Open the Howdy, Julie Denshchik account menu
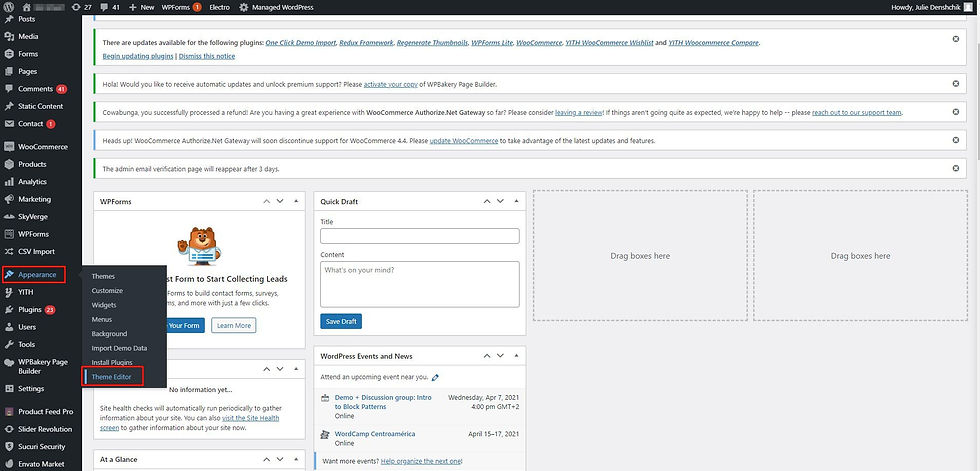 [x=934, y=7]
